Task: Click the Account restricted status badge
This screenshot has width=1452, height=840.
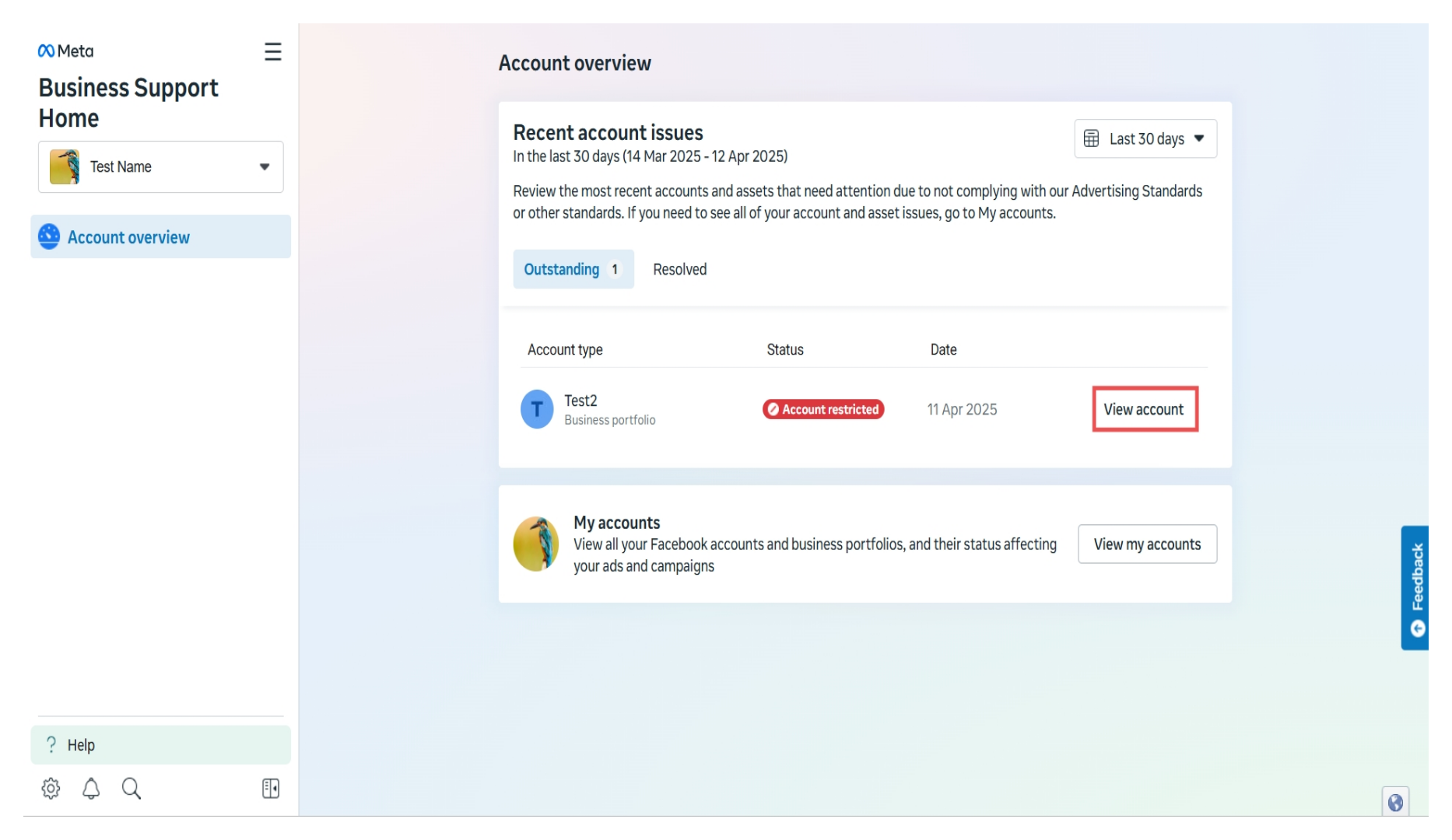Action: (x=822, y=409)
